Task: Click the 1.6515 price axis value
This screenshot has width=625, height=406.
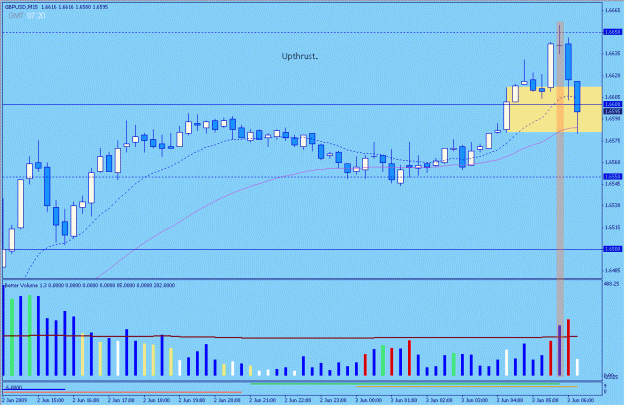Action: [613, 228]
